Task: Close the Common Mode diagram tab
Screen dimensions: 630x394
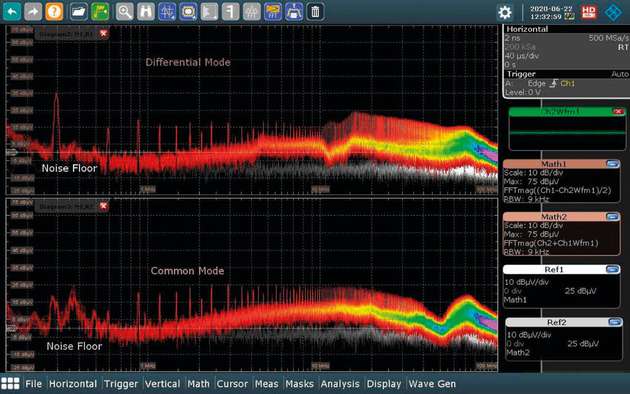Action: pyautogui.click(x=104, y=206)
